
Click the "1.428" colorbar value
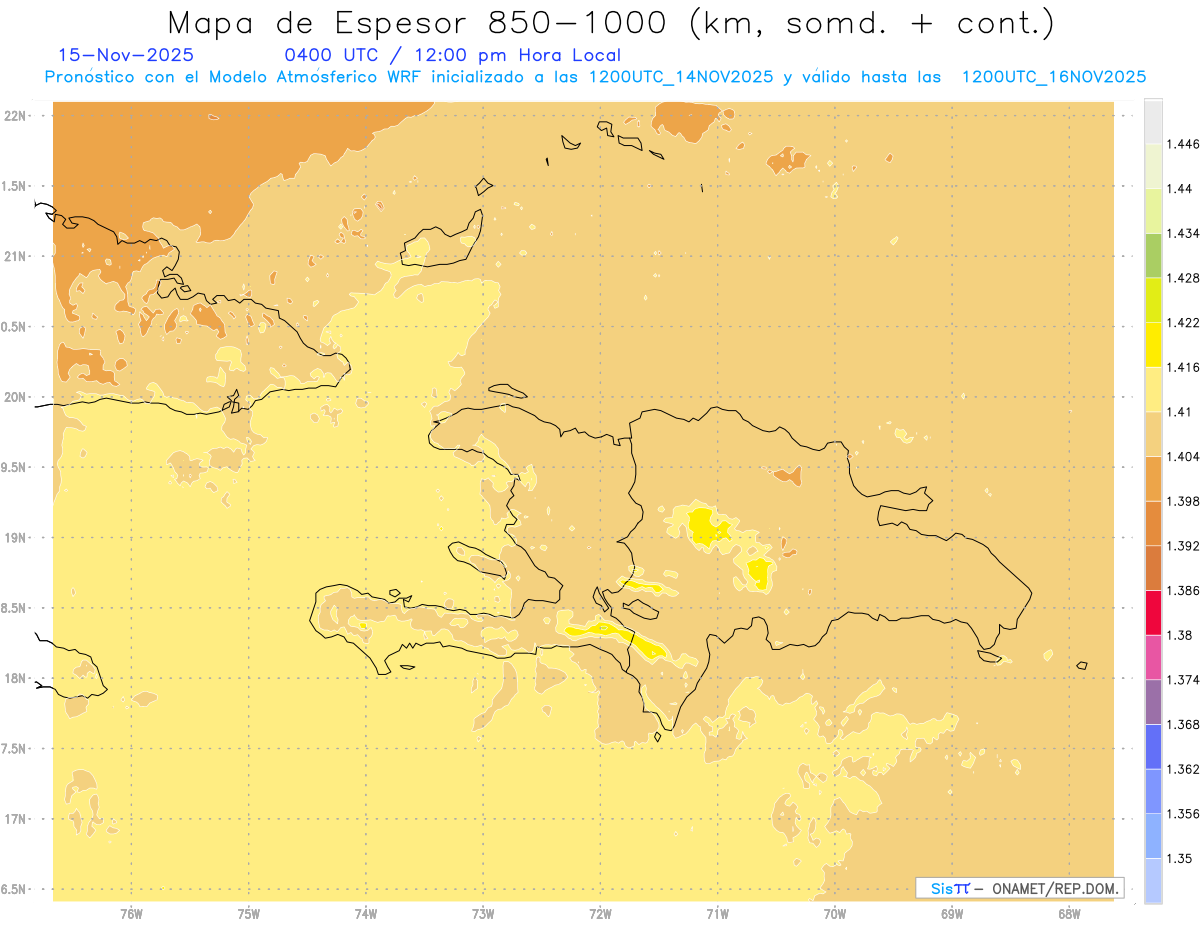coord(1184,278)
